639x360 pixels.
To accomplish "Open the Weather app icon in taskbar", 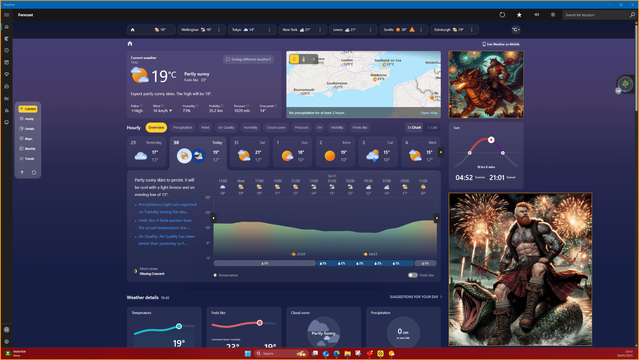I will click(x=391, y=353).
